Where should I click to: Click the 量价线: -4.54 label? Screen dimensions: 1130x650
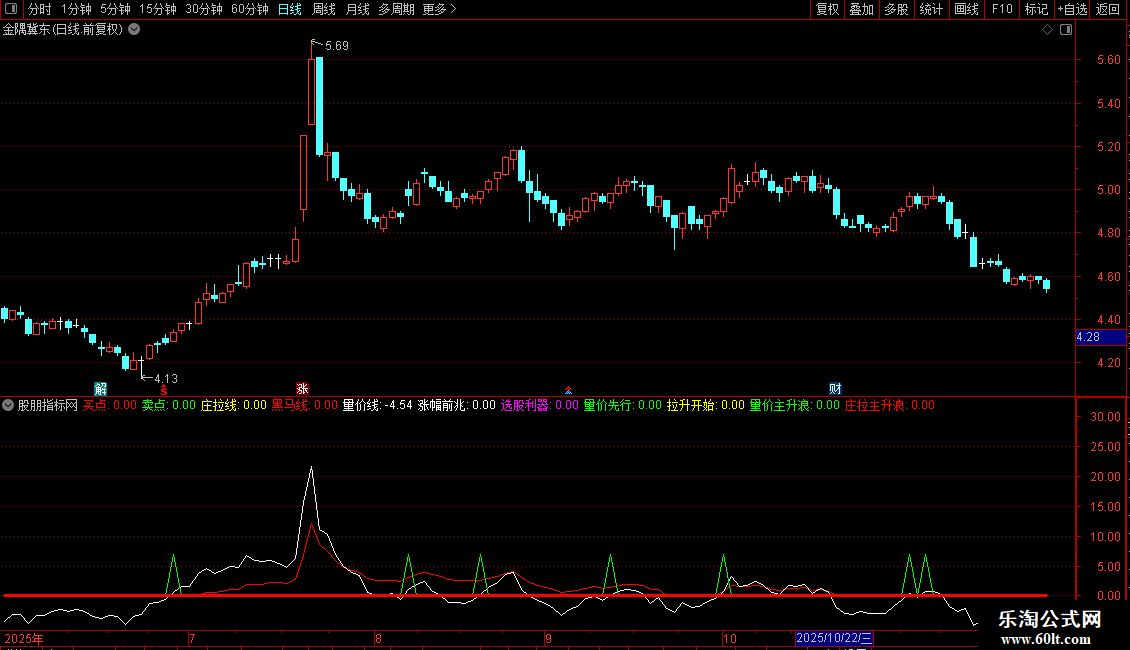(378, 405)
